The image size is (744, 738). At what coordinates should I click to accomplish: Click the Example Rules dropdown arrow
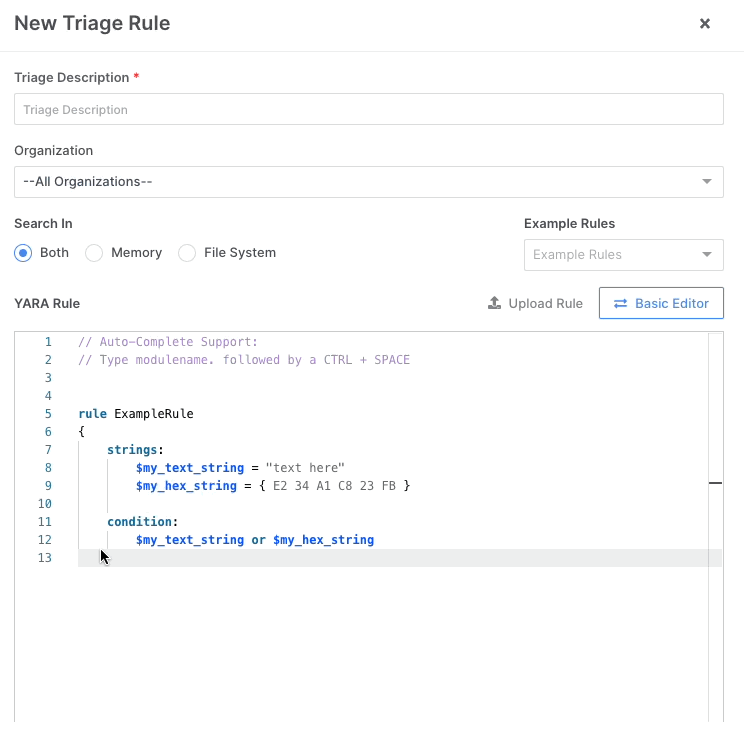pyautogui.click(x=707, y=255)
